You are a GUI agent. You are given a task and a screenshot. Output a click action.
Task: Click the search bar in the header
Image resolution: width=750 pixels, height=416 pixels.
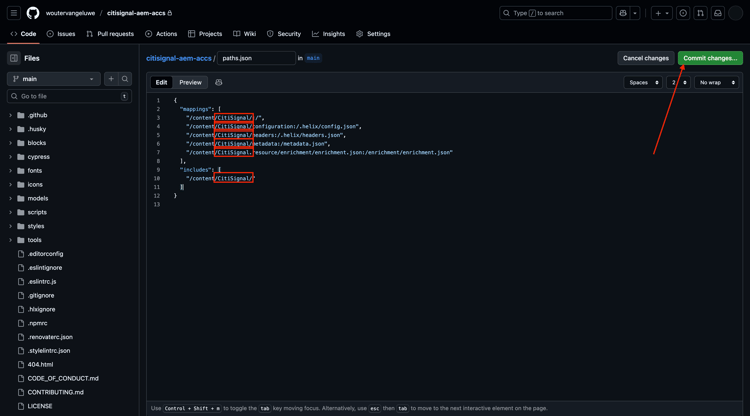555,13
